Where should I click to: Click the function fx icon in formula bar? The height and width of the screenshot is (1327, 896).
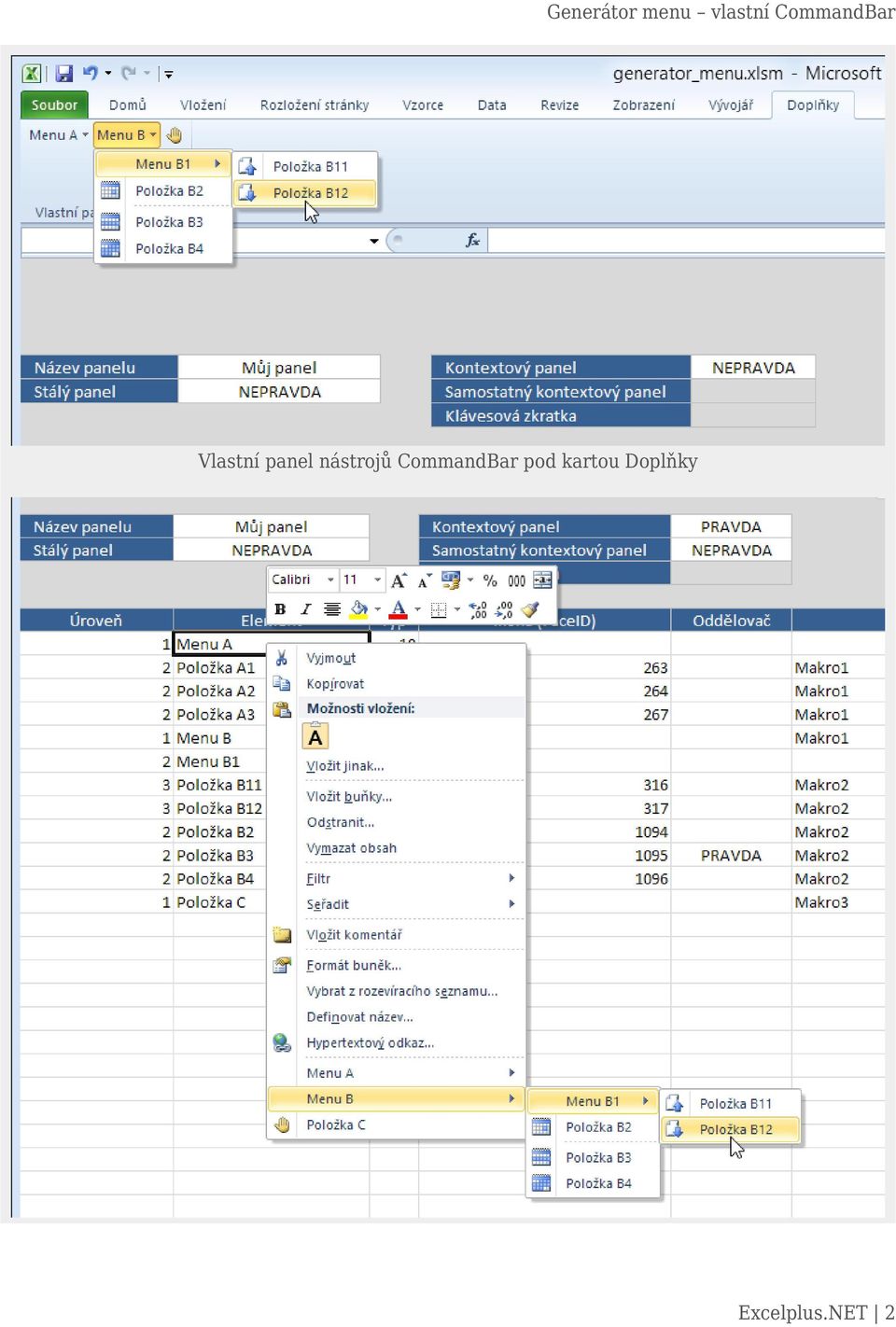click(x=472, y=241)
